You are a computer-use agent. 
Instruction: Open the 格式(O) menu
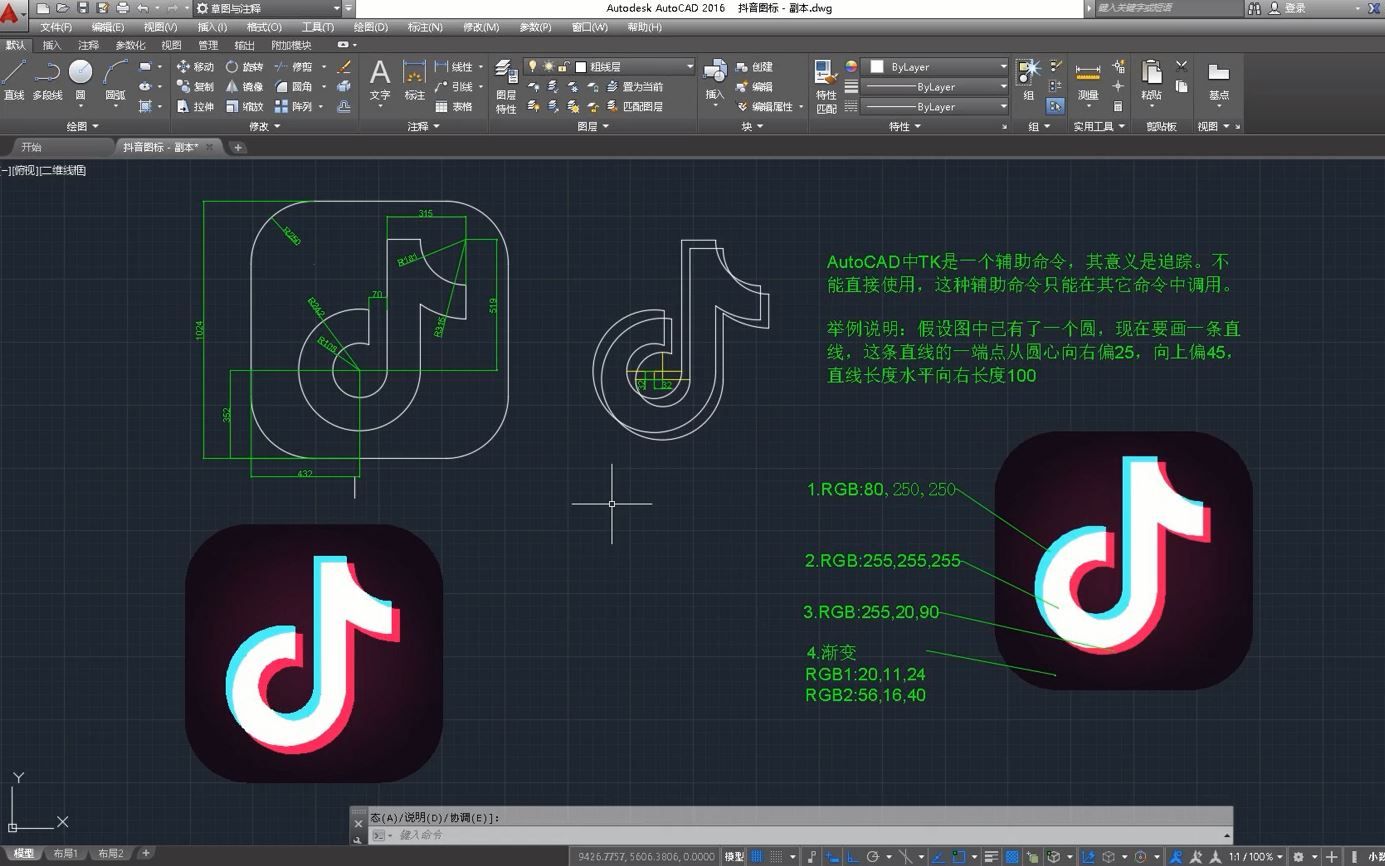pyautogui.click(x=263, y=27)
